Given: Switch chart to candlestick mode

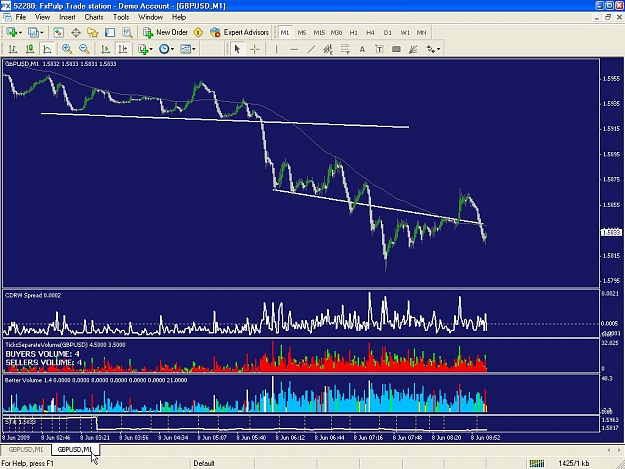Looking at the screenshot, I should (x=29, y=49).
